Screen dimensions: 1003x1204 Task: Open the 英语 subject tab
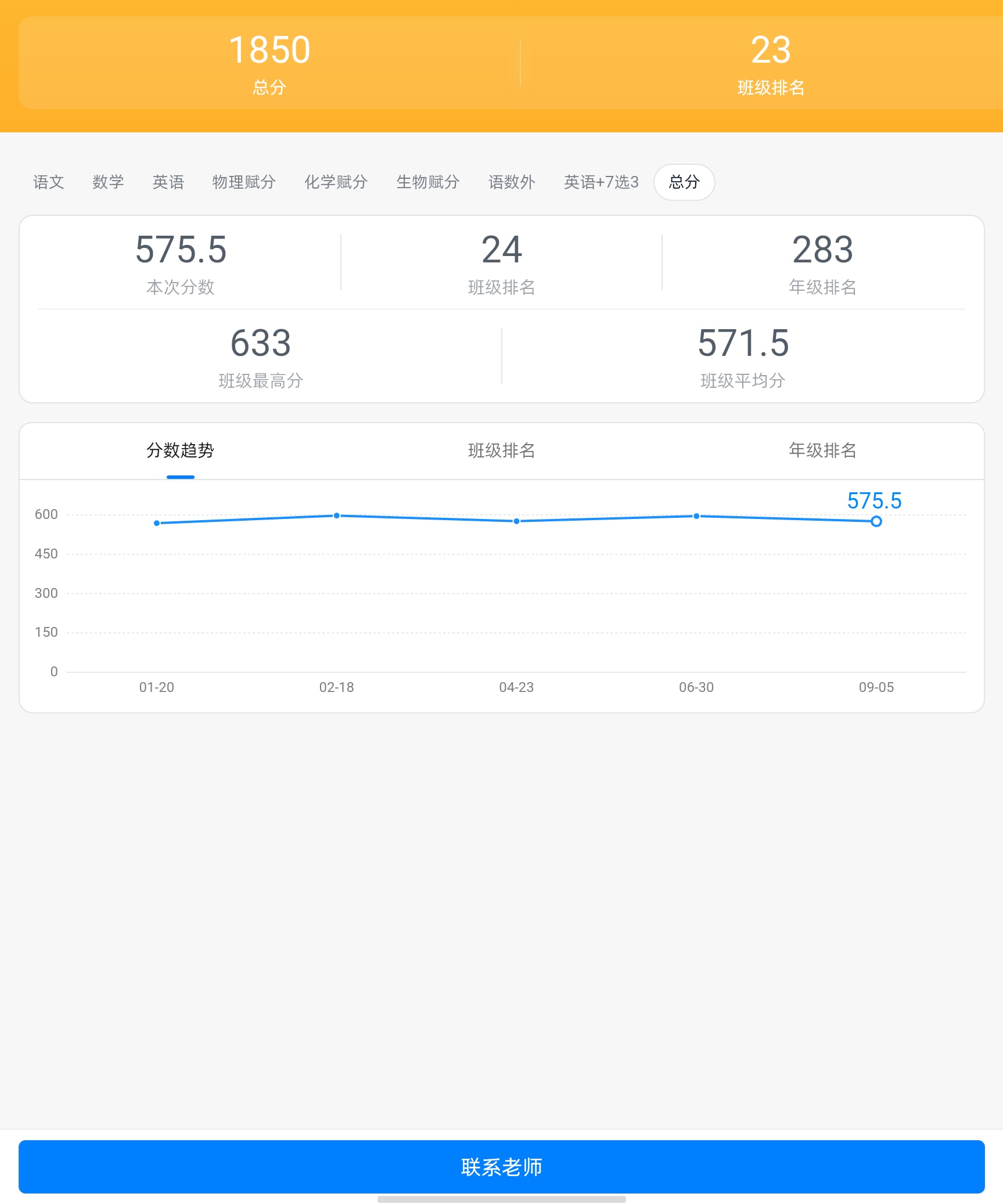pos(168,182)
